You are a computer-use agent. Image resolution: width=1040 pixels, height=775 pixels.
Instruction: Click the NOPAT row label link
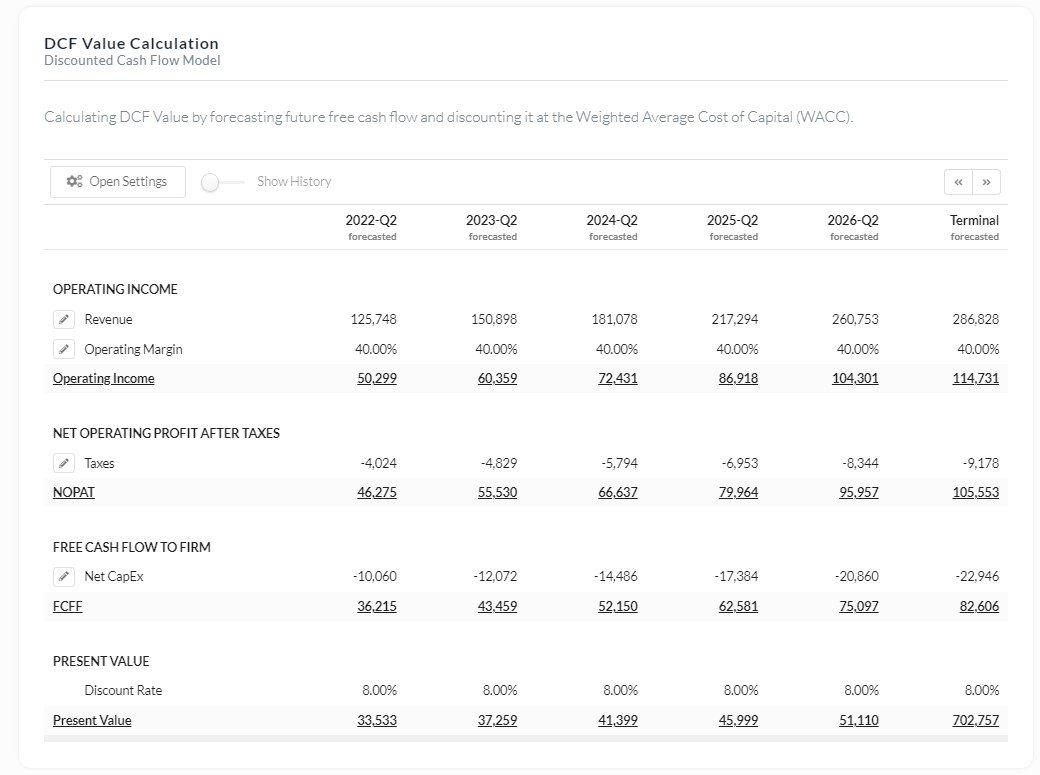74,492
